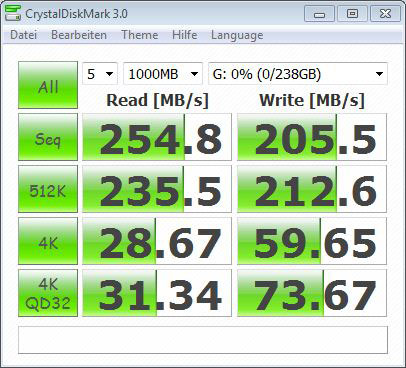Open the Hilfe menu
Image resolution: width=406 pixels, height=368 pixels.
[x=184, y=35]
